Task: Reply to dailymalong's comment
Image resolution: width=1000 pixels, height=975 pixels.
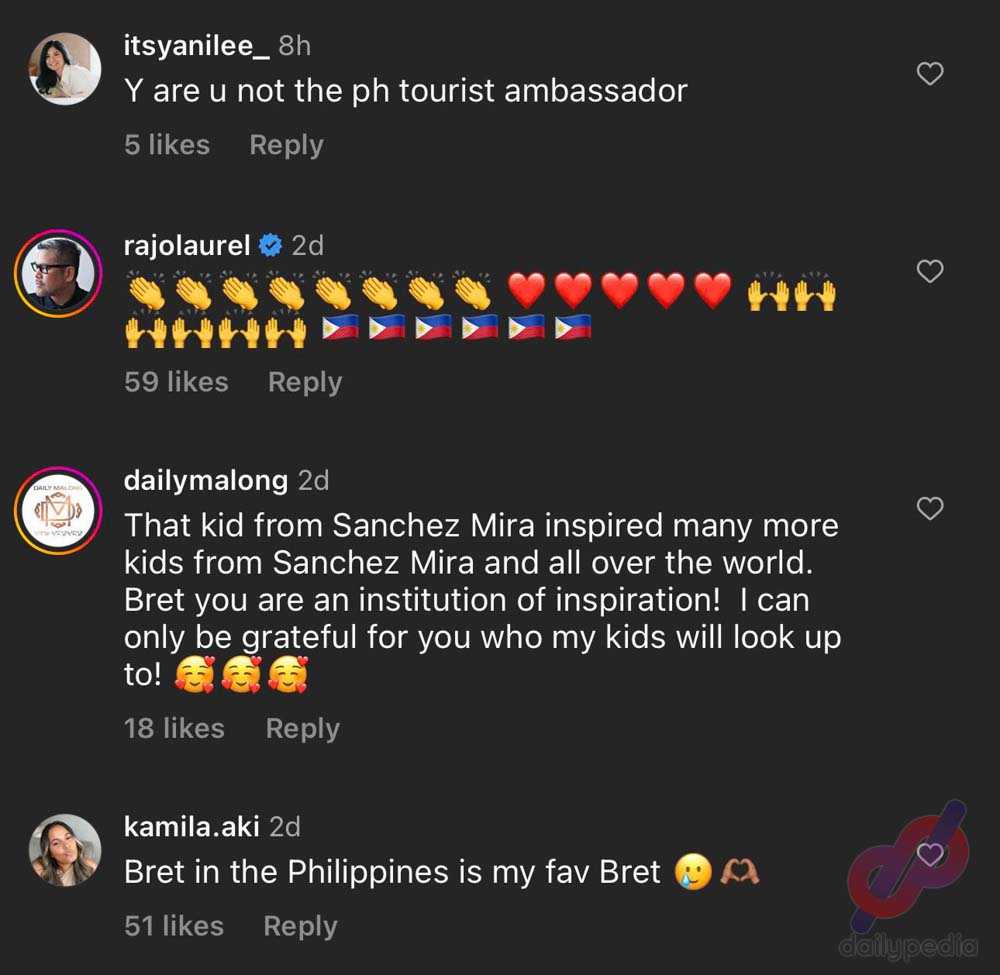Action: [x=302, y=729]
